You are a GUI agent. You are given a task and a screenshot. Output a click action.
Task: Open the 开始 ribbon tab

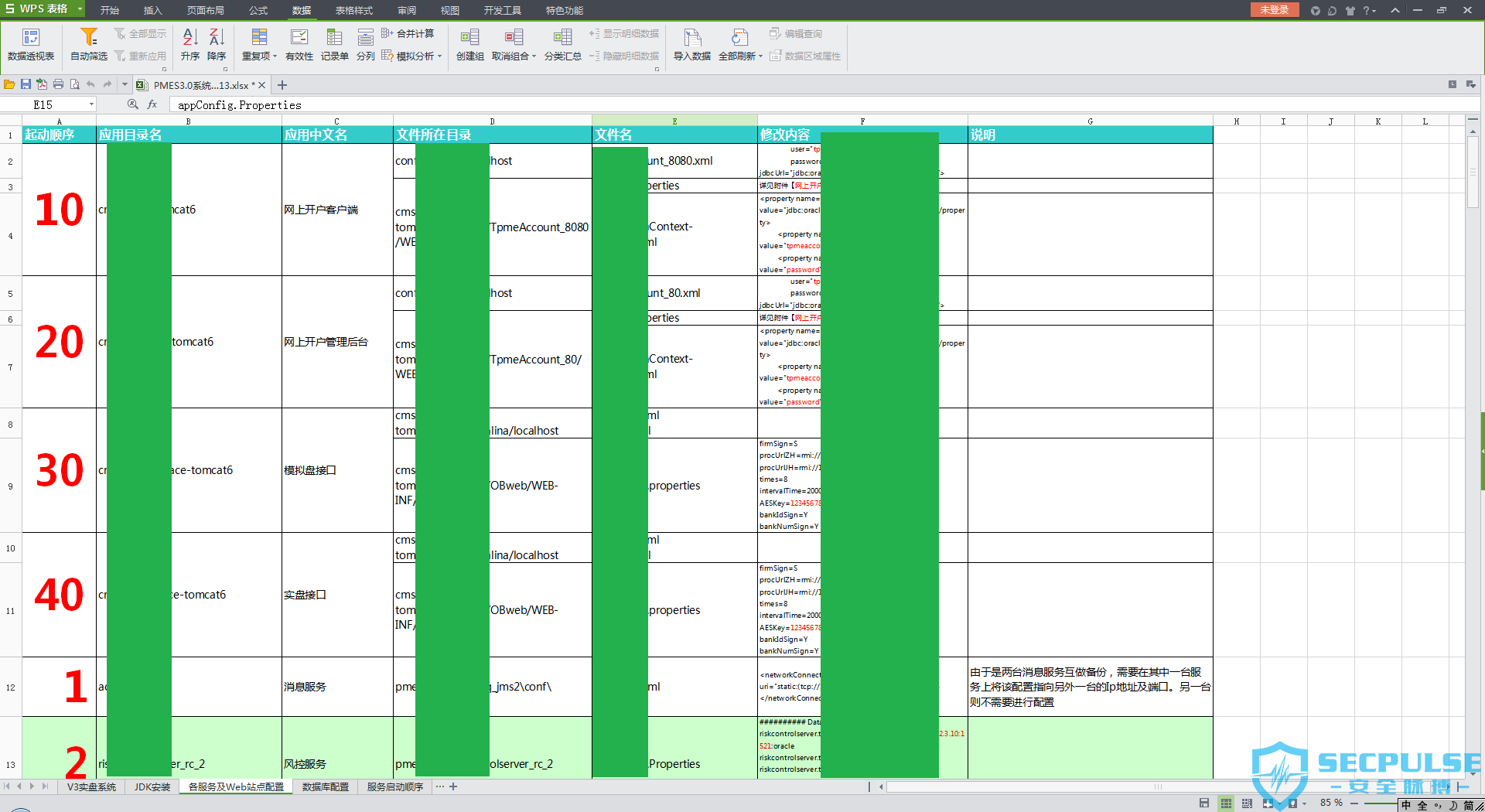pos(110,10)
